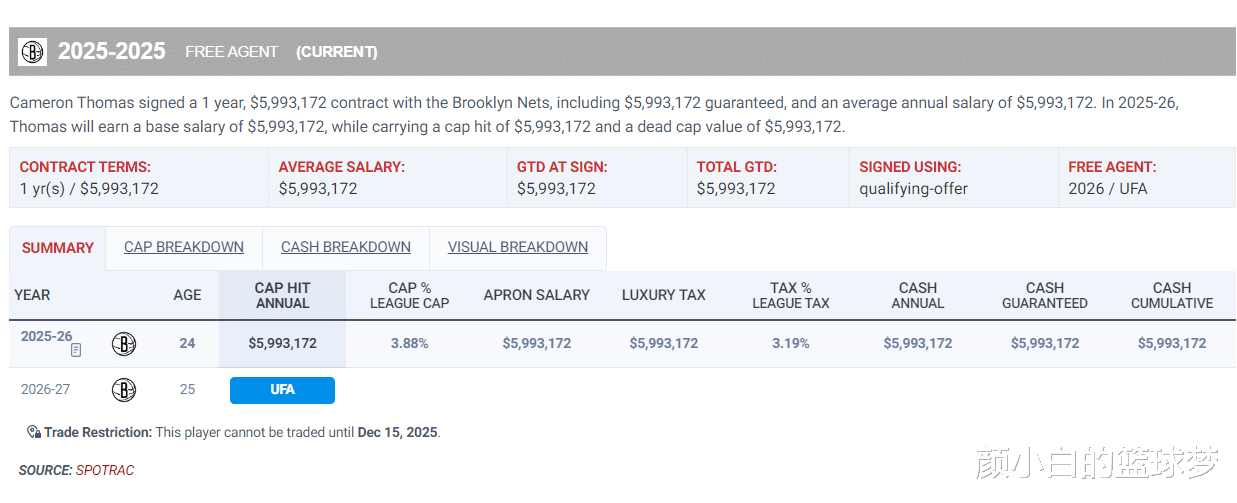1237x503 pixels.
Task: Open the Cash Breakdown tab
Action: coord(346,247)
